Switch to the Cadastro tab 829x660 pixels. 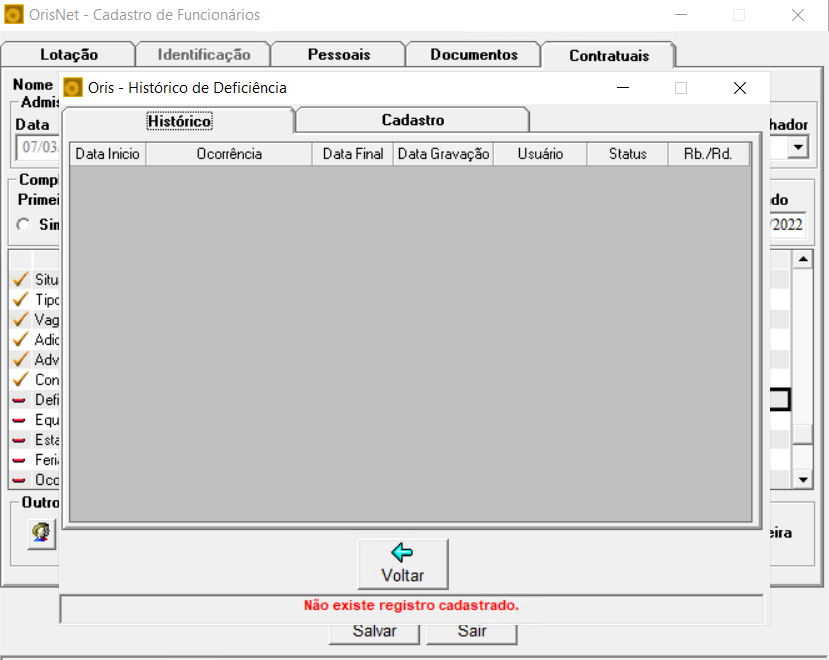[x=412, y=120]
